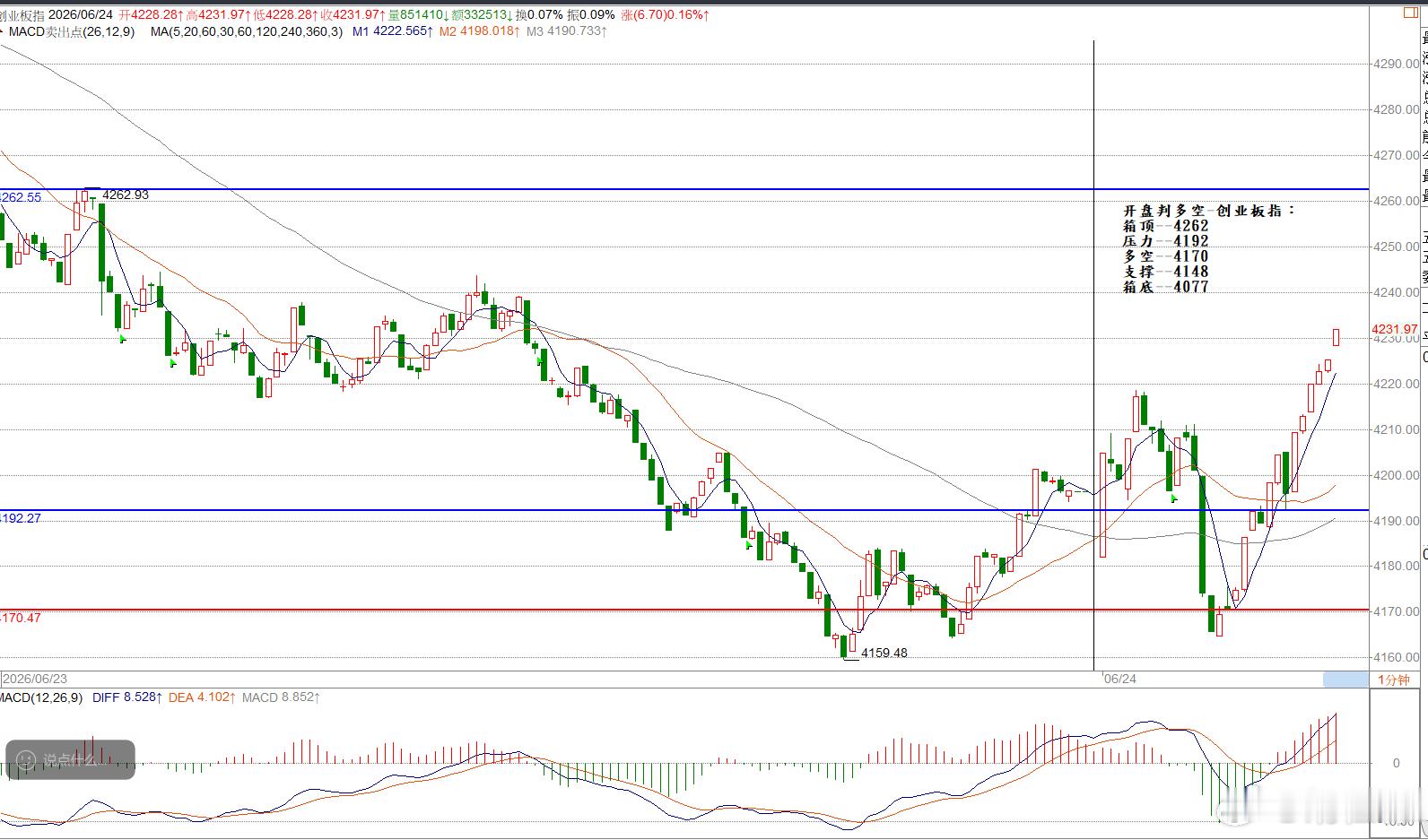1428x840 pixels.
Task: Click the 192.27 blue line label
Action: point(21,518)
